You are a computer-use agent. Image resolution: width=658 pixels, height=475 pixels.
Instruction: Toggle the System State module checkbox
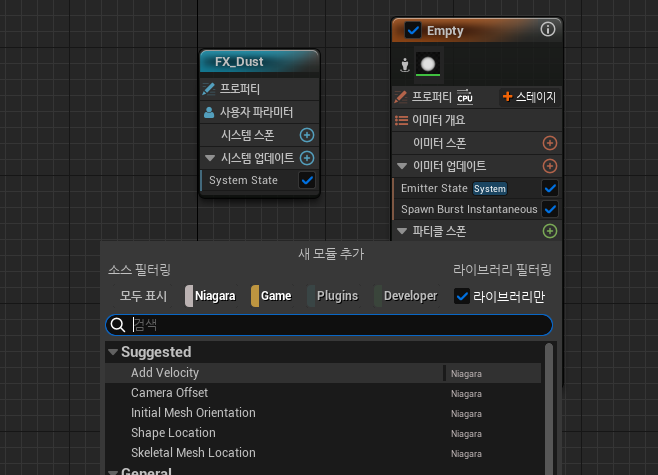pyautogui.click(x=307, y=180)
